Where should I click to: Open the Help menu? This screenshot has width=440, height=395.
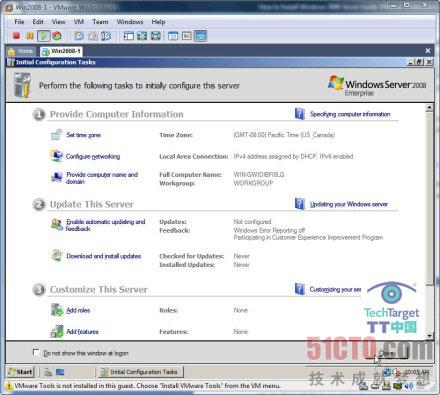pos(158,22)
